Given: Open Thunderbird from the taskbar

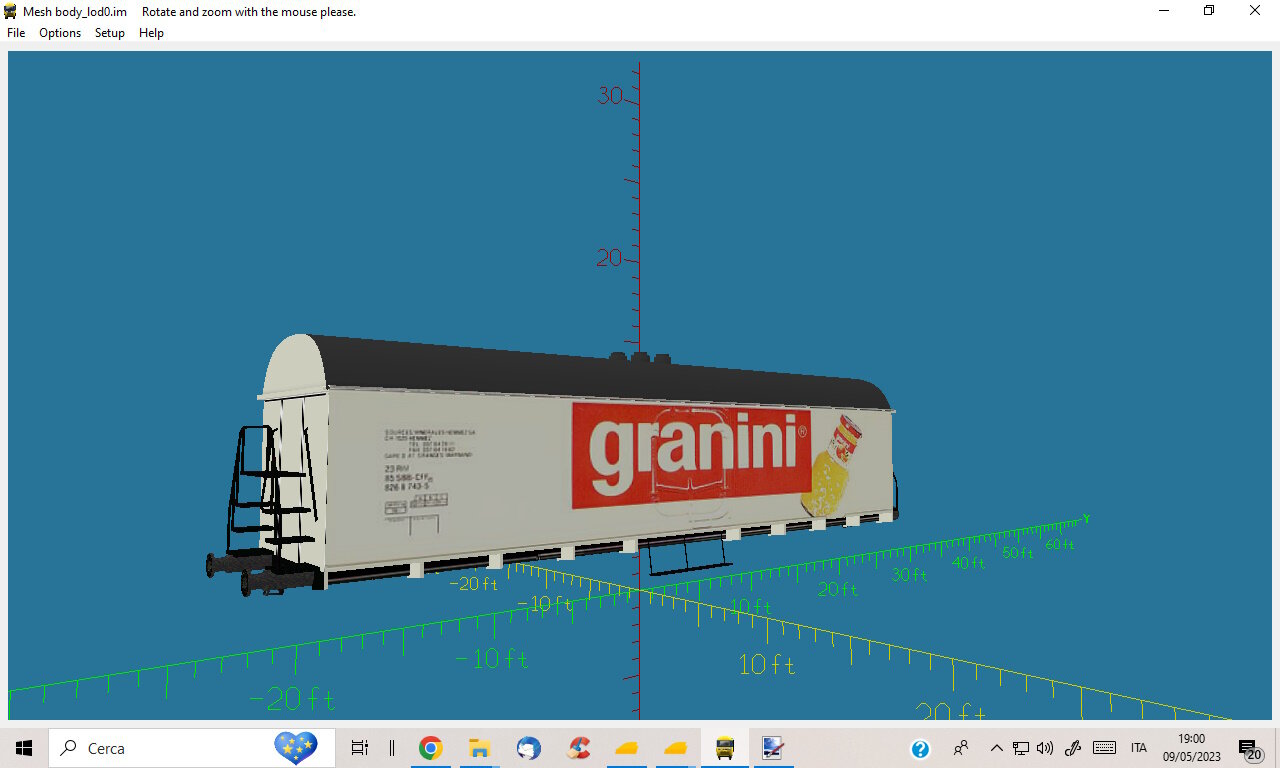Looking at the screenshot, I should click(528, 748).
